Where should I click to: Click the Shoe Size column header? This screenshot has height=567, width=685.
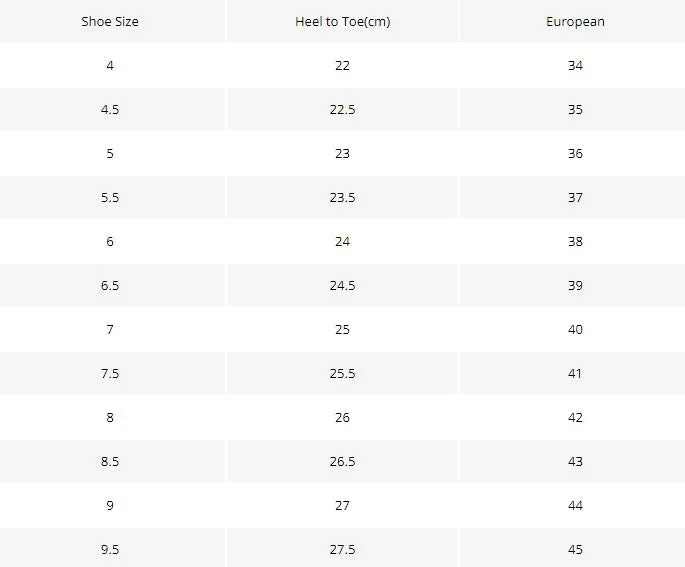pos(110,21)
